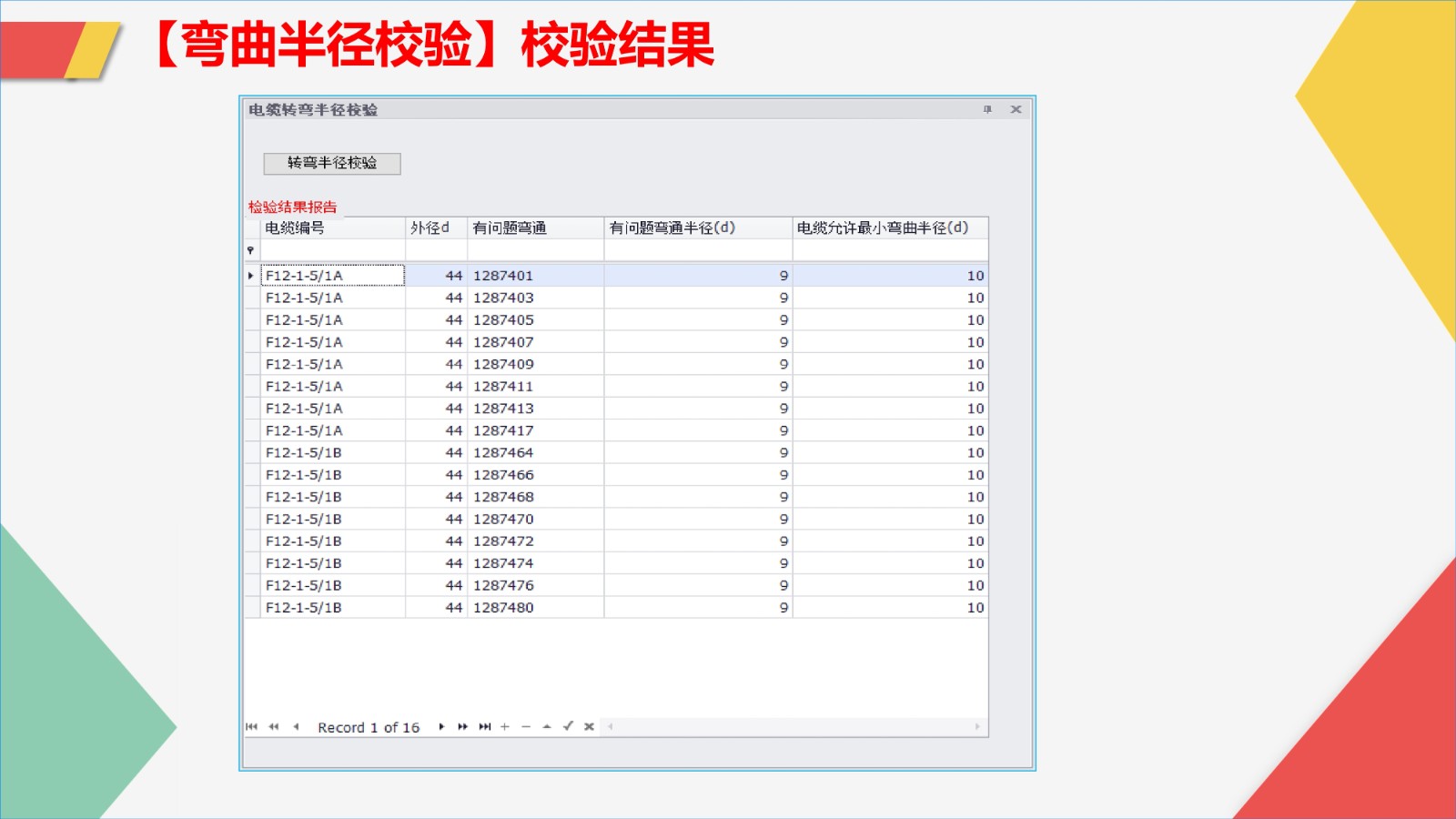The width and height of the screenshot is (1456, 819).
Task: Pin the 电缆转弯半径校验 panel
Action: (987, 109)
